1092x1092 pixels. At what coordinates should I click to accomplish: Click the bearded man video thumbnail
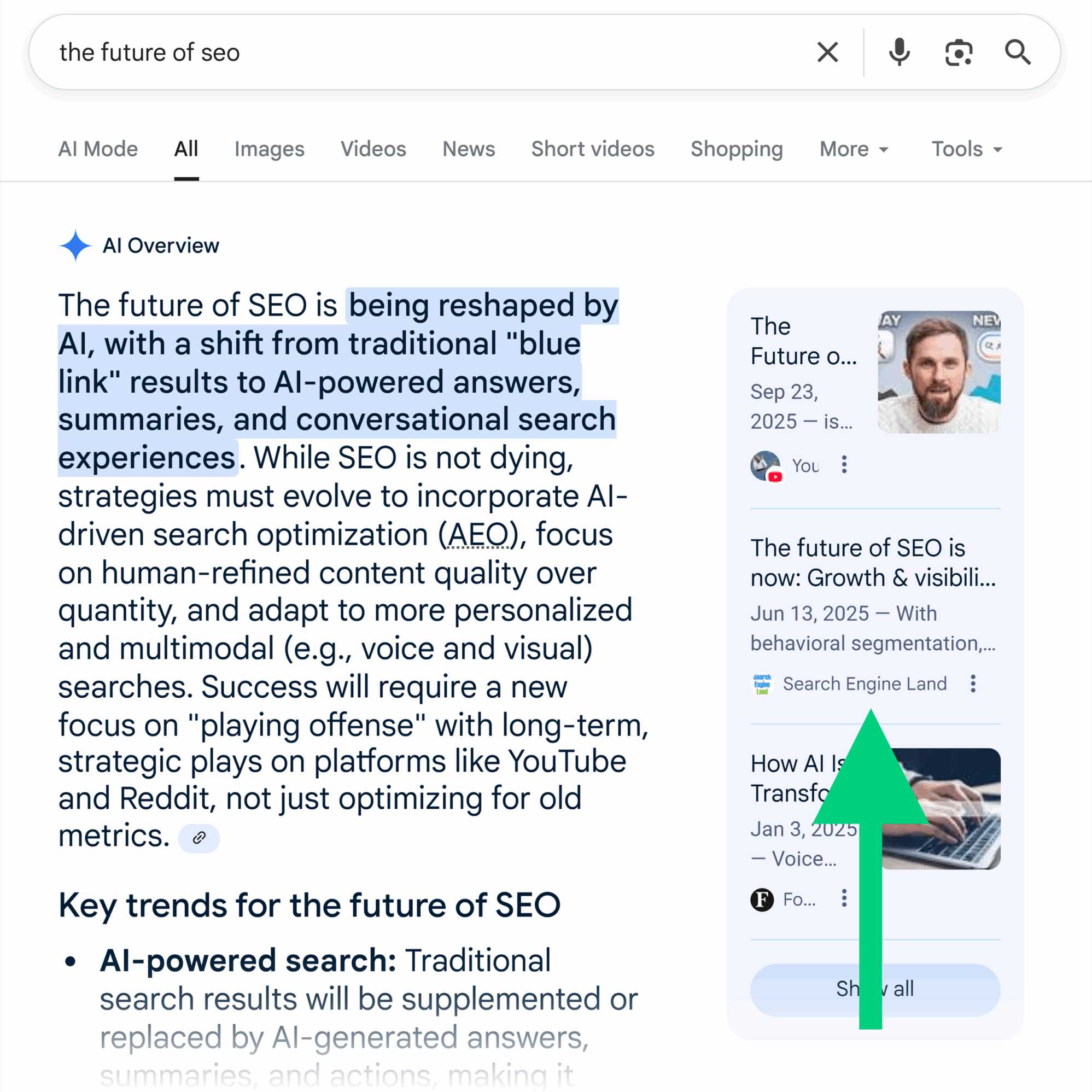[x=939, y=372]
